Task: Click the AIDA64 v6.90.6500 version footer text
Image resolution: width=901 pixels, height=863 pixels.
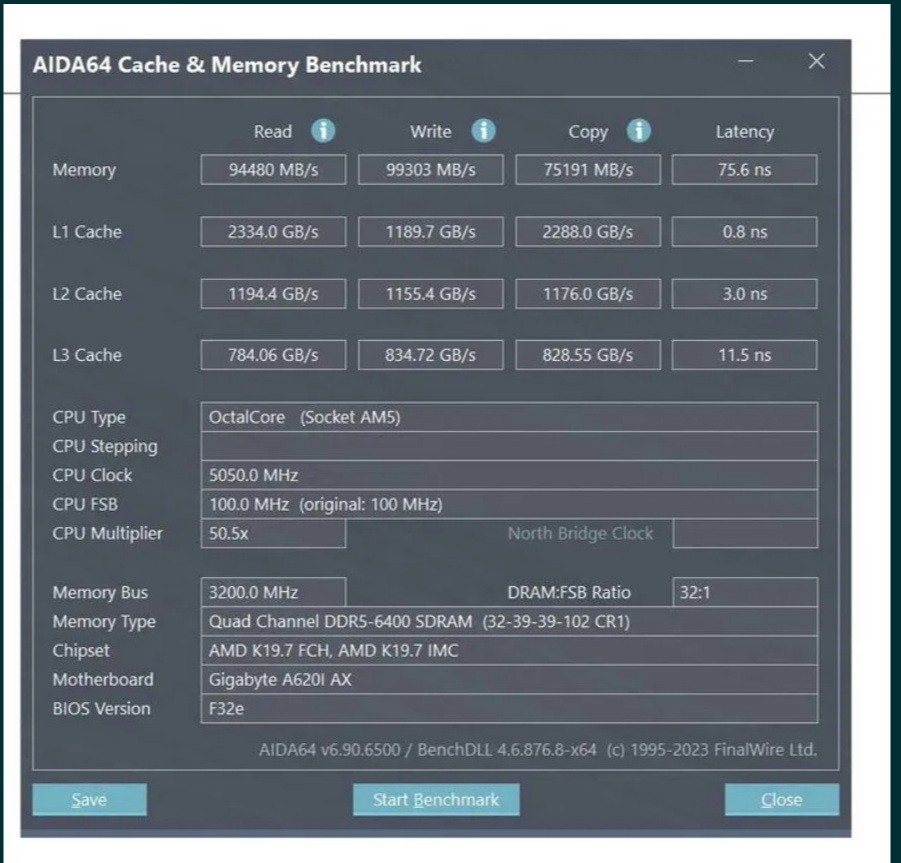Action: (538, 750)
